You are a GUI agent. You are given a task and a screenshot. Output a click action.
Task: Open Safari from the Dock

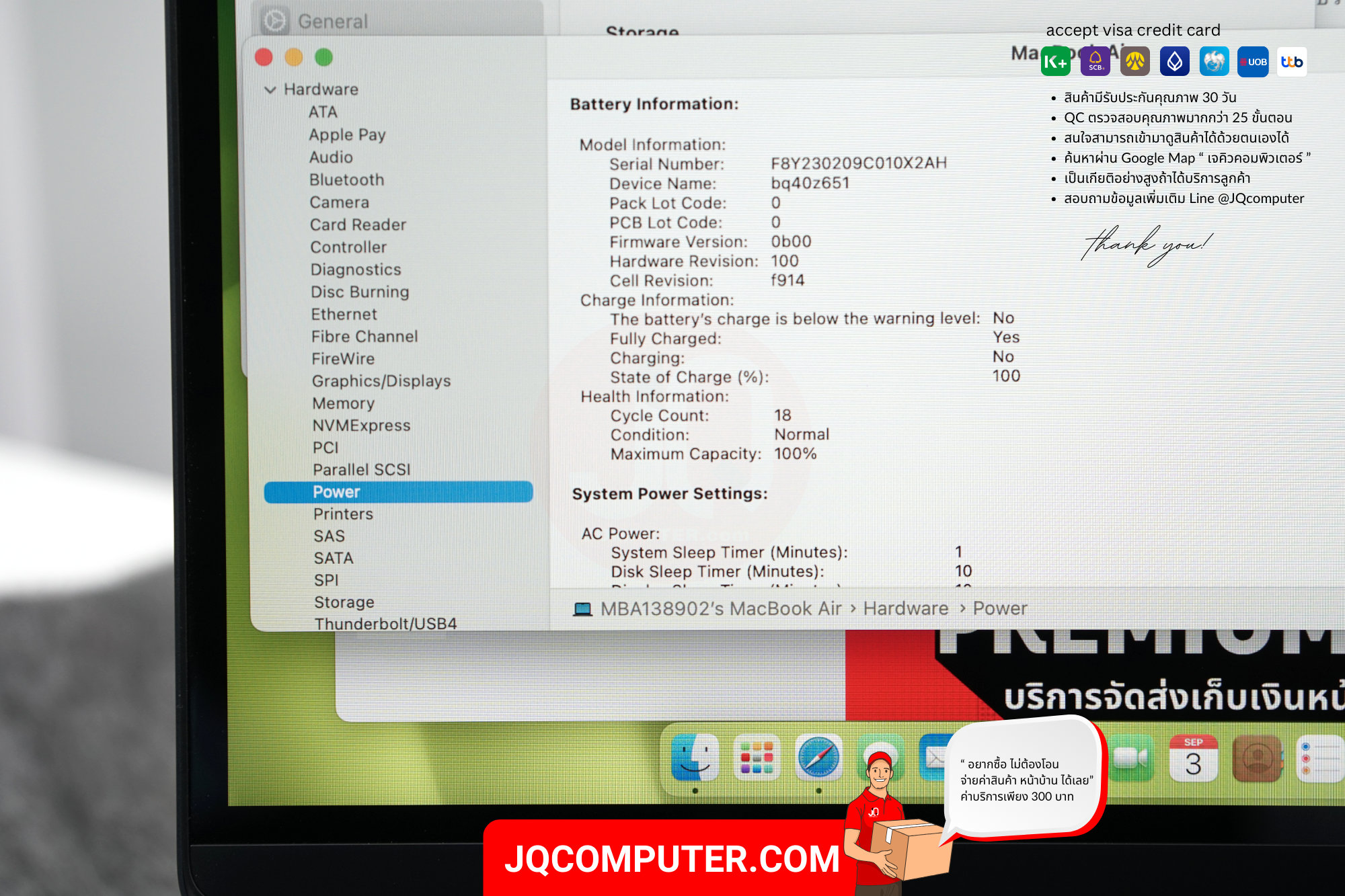click(818, 758)
